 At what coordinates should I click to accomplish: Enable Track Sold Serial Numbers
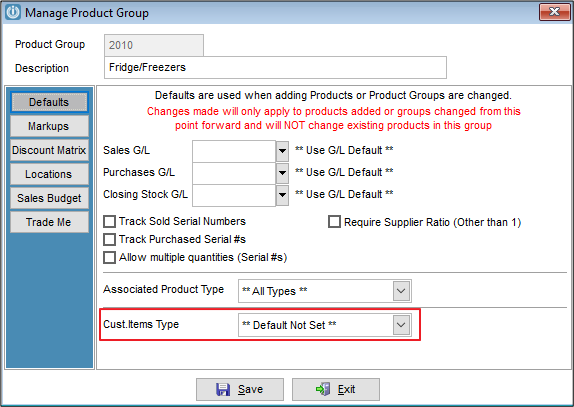click(x=109, y=221)
